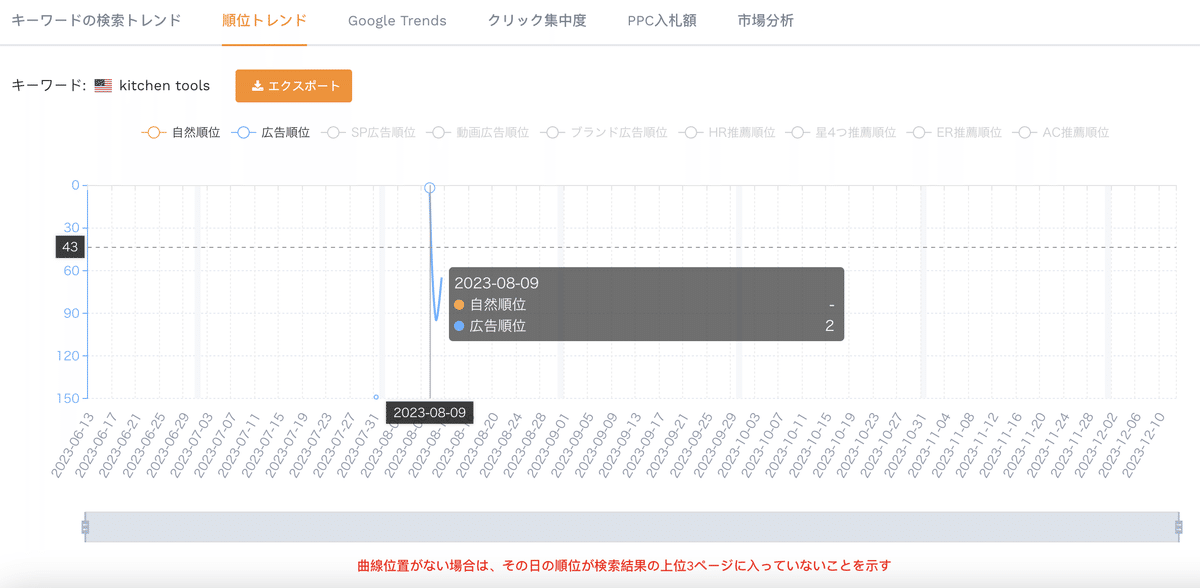Image resolution: width=1200 pixels, height=588 pixels.
Task: Enable the SP広告順位 legend series
Action: pyautogui.click(x=369, y=132)
